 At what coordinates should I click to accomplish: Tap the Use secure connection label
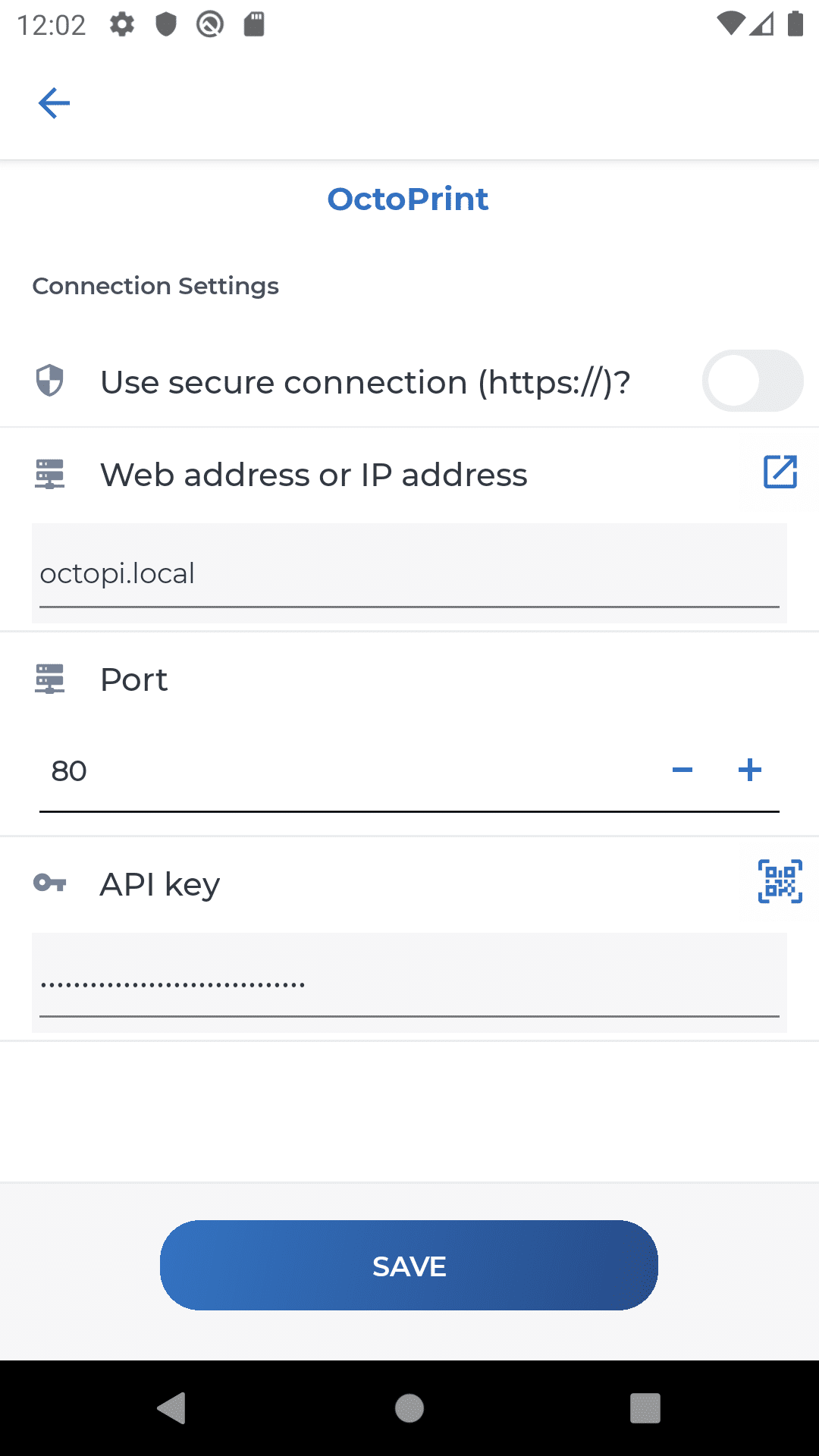tap(366, 382)
